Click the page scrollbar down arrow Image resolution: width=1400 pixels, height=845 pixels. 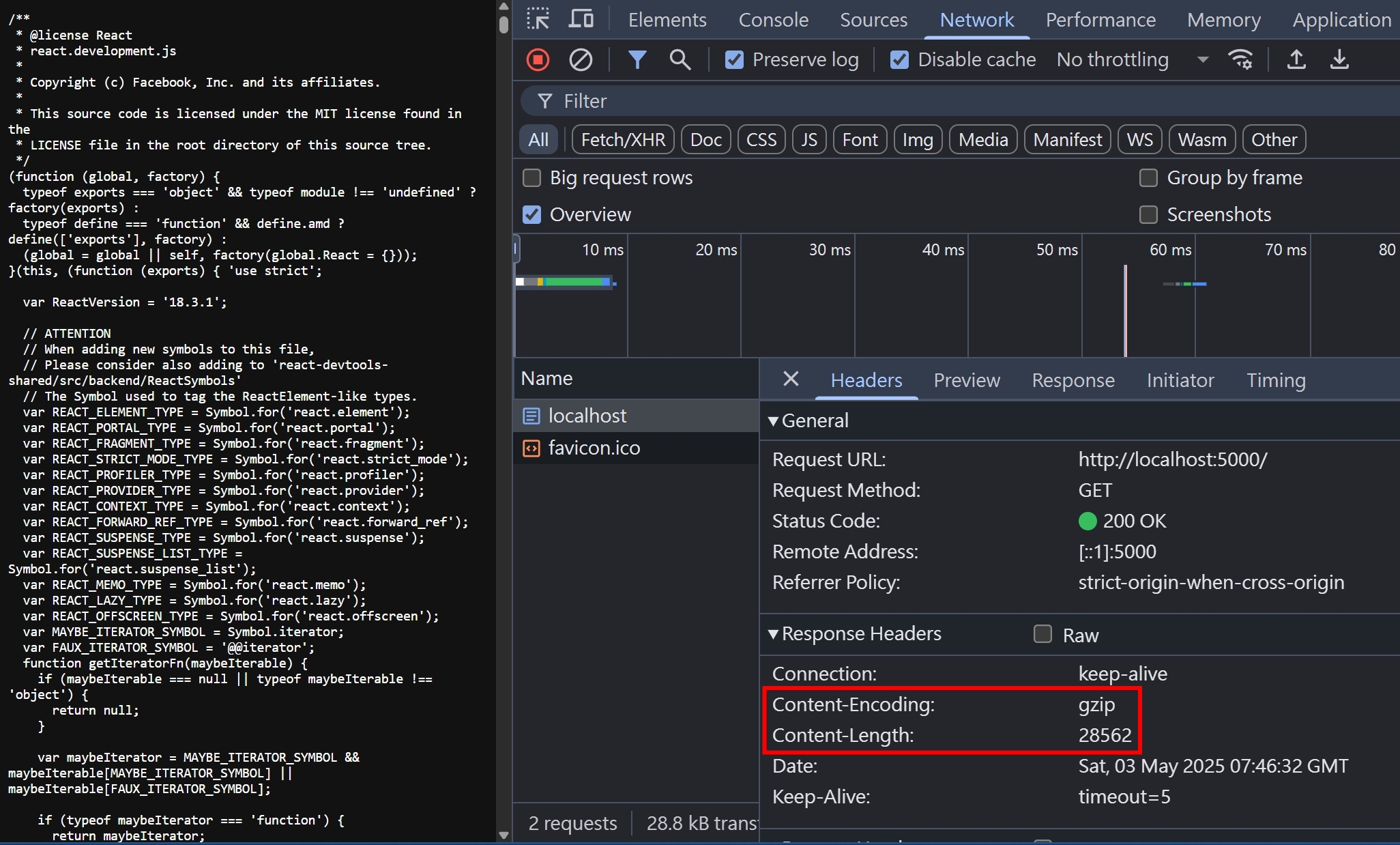[504, 835]
